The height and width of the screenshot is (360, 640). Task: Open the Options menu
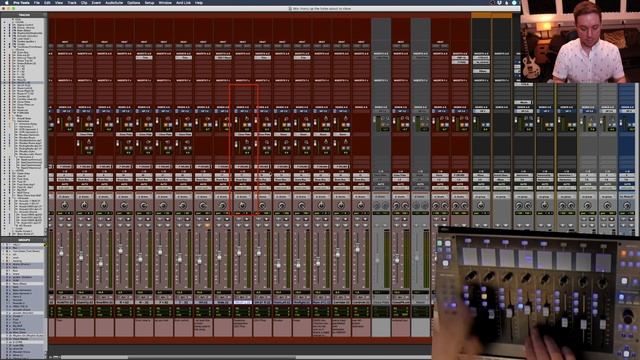click(x=133, y=2)
